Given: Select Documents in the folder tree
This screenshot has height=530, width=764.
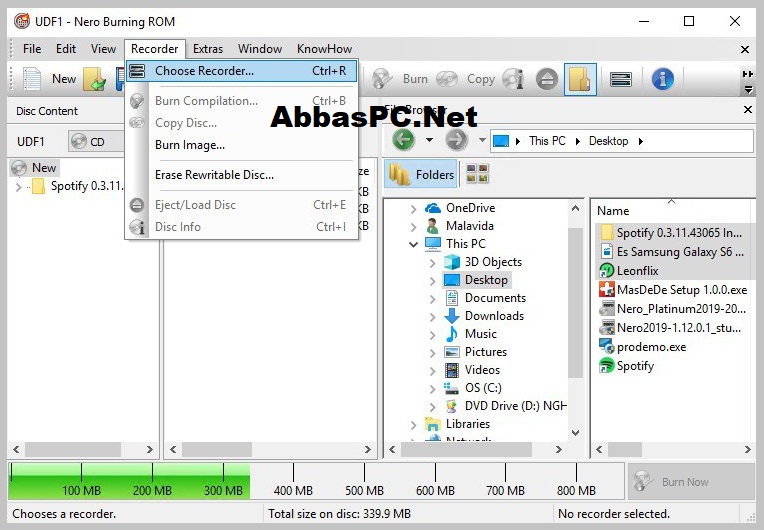Looking at the screenshot, I should click(x=495, y=298).
